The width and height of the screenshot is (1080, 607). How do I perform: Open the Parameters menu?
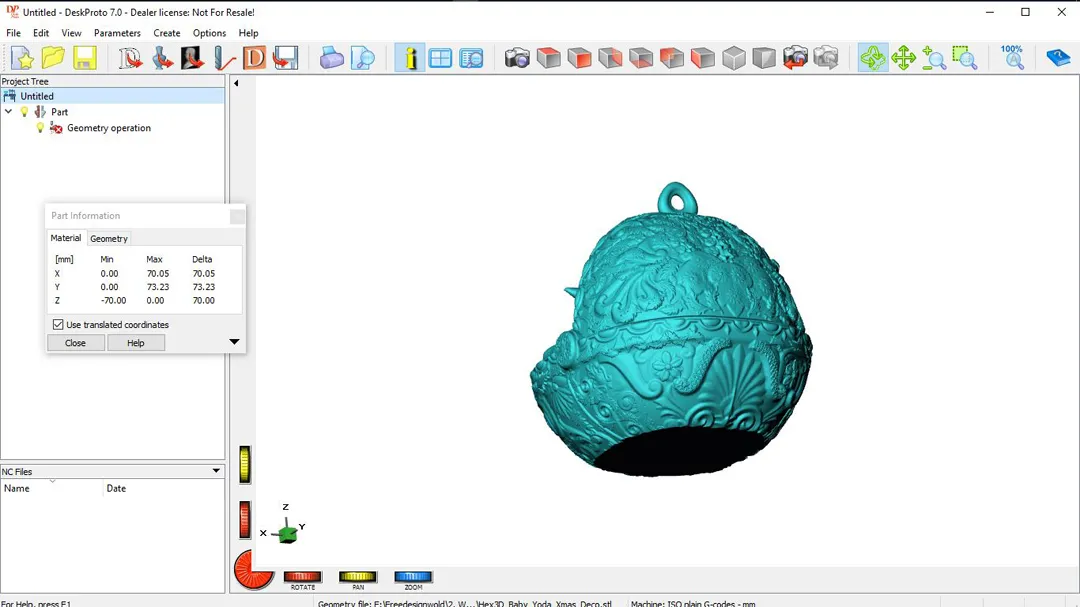pos(117,33)
